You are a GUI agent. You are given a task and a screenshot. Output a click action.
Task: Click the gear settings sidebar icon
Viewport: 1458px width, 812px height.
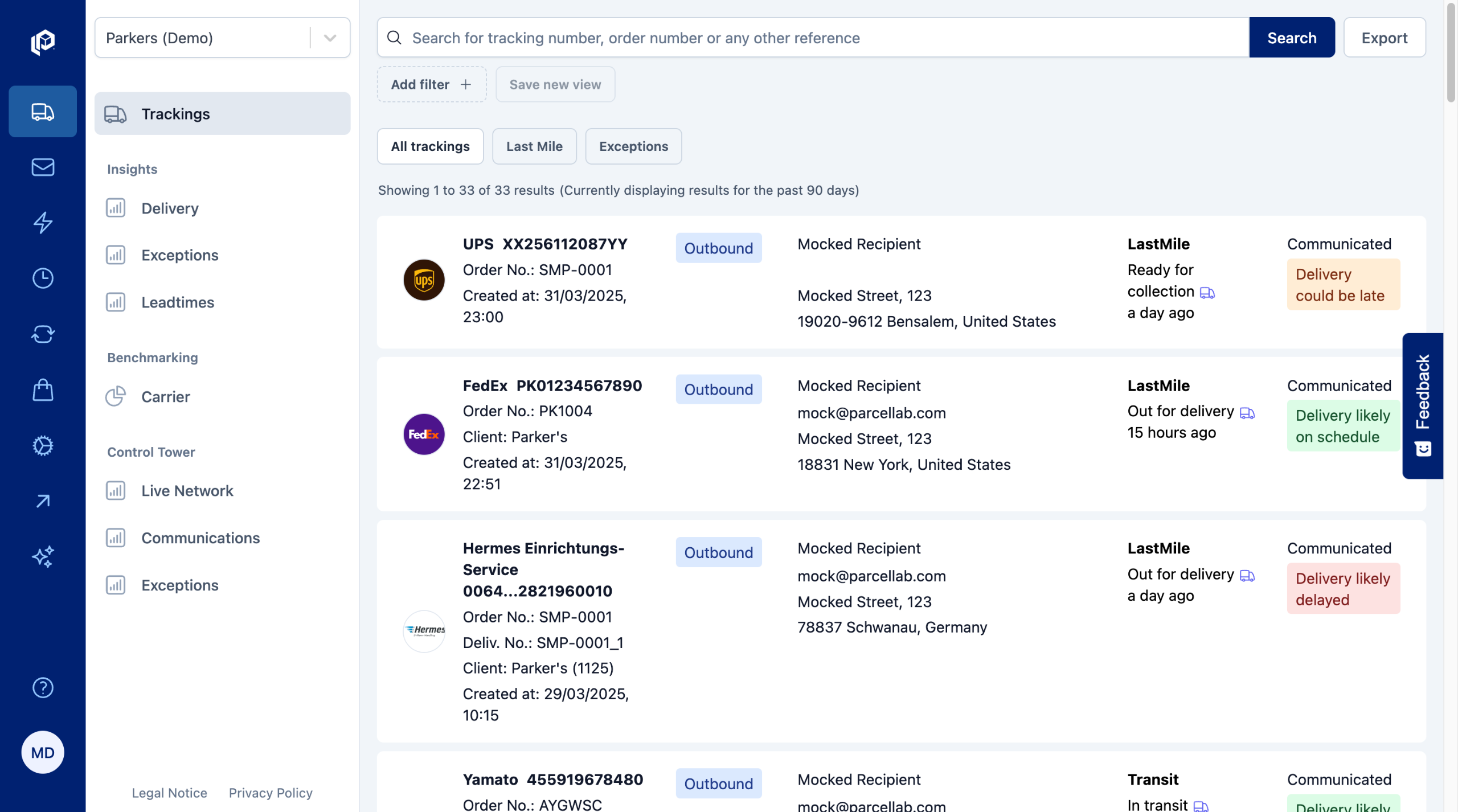coord(43,446)
